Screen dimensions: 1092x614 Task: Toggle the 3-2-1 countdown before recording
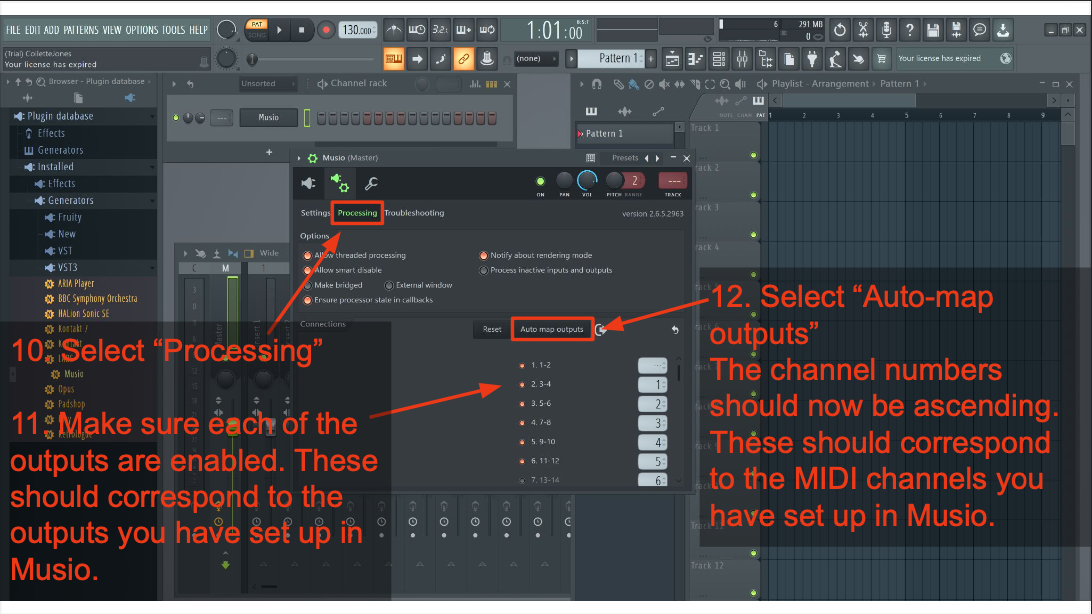pyautogui.click(x=440, y=30)
